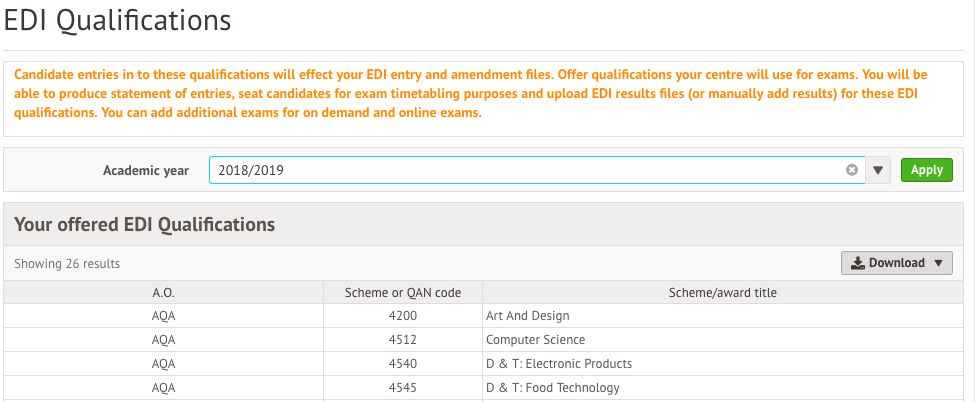Sort by Scheme or QAN code column header
This screenshot has height=402, width=975.
tap(403, 292)
